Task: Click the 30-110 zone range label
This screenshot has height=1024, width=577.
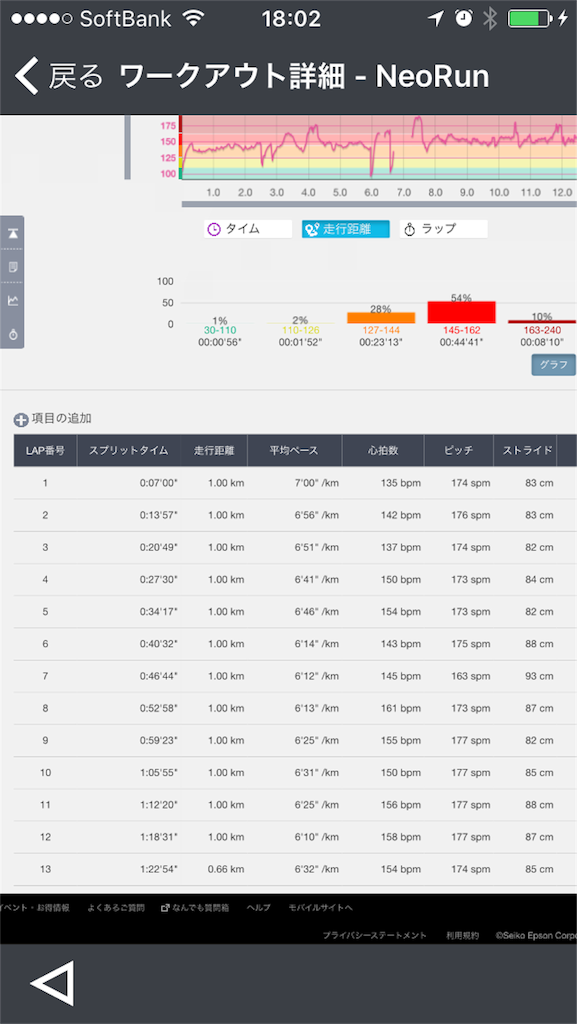Action: point(220,330)
